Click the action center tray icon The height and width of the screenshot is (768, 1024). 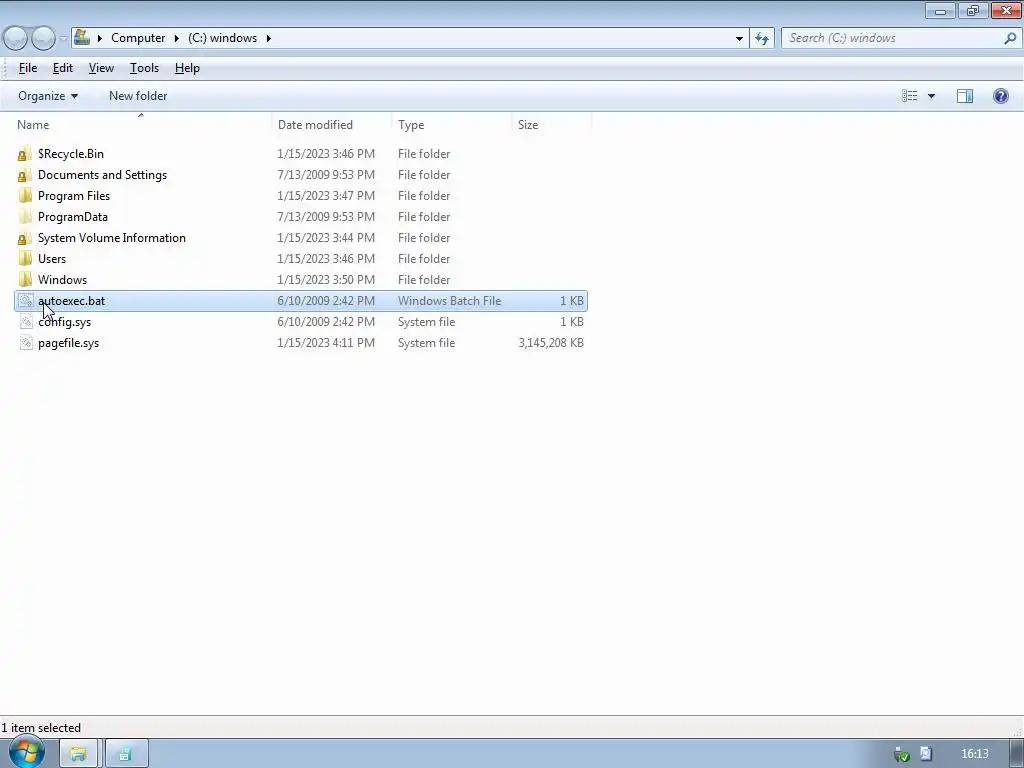tap(925, 754)
